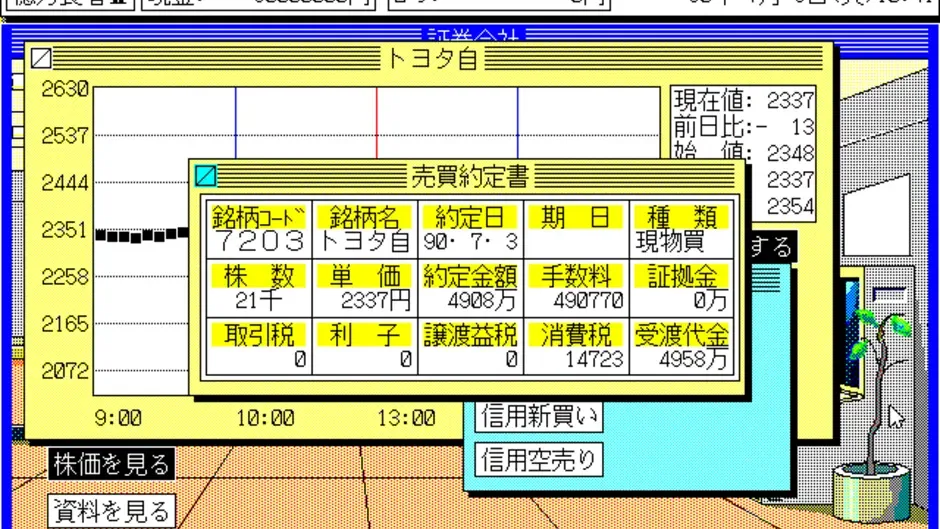Click the 9:00 time axis label
Image resolution: width=940 pixels, height=529 pixels.
coord(118,418)
